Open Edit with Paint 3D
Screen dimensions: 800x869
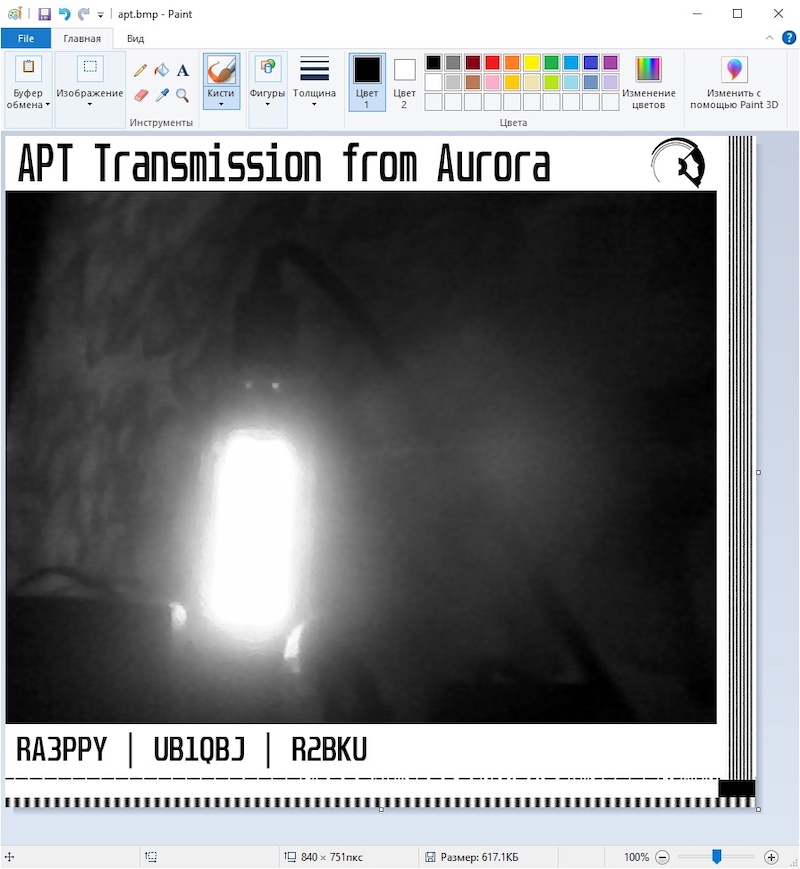(734, 81)
